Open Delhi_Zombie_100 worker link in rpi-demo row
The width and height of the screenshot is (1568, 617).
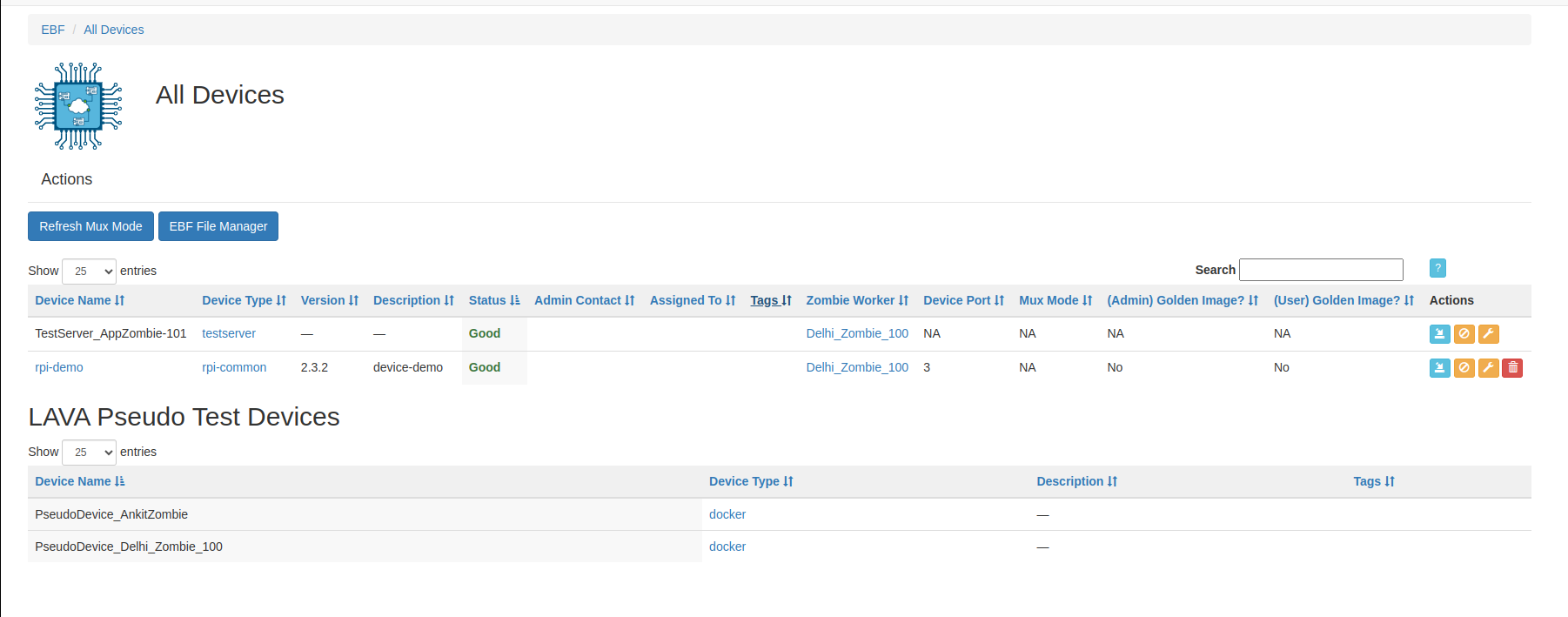coord(857,367)
